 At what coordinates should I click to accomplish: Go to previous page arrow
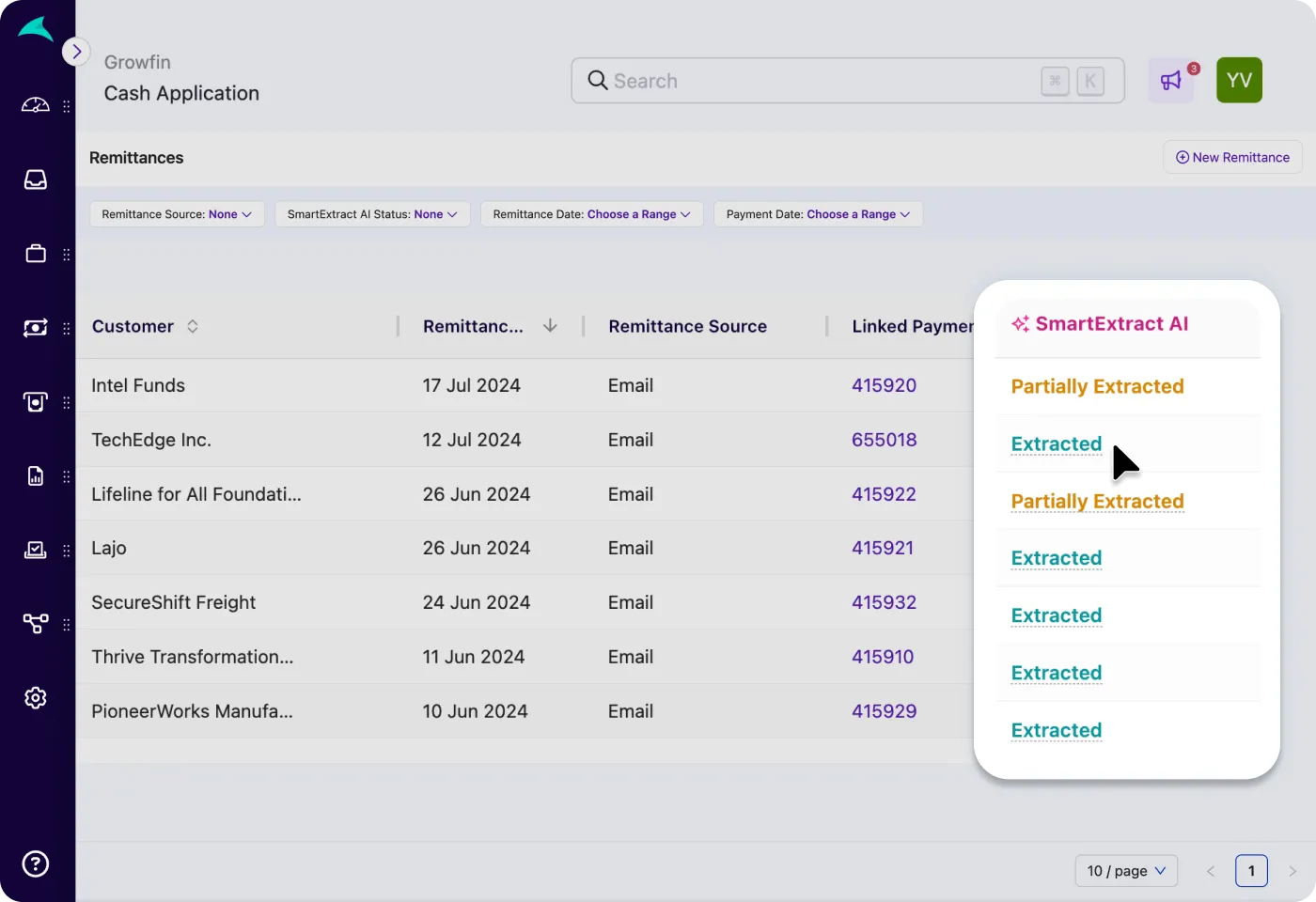tap(1211, 871)
